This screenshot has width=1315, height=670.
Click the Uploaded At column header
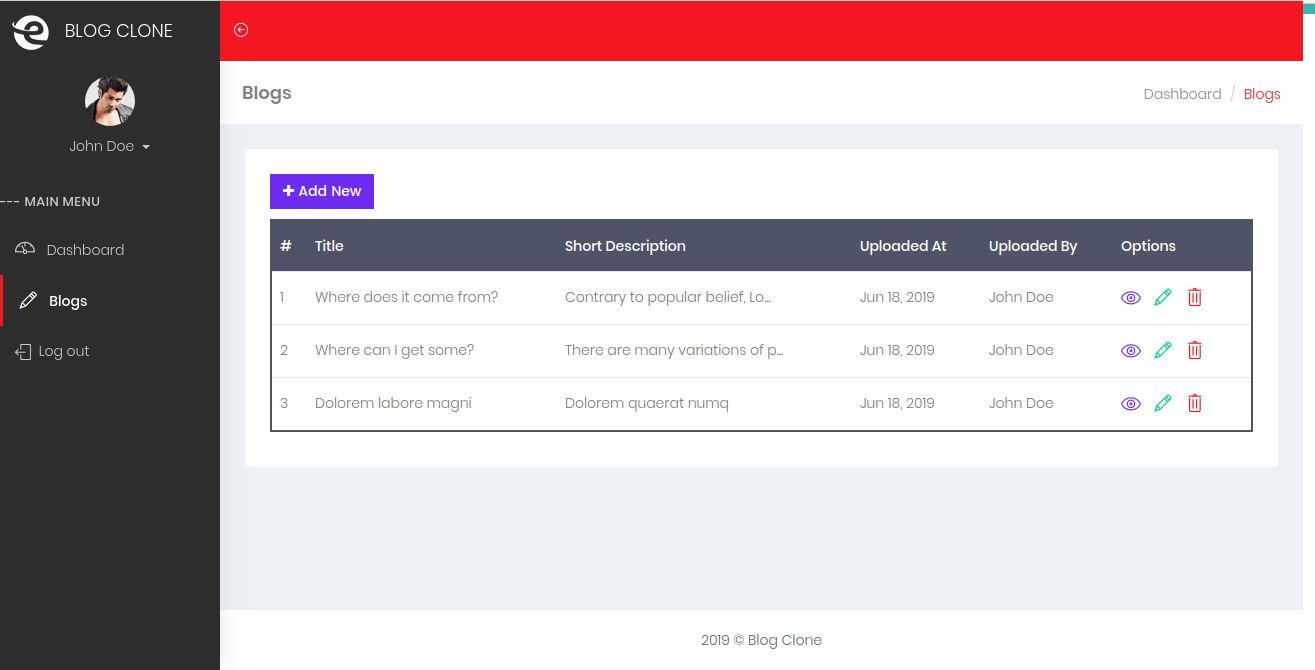click(903, 246)
